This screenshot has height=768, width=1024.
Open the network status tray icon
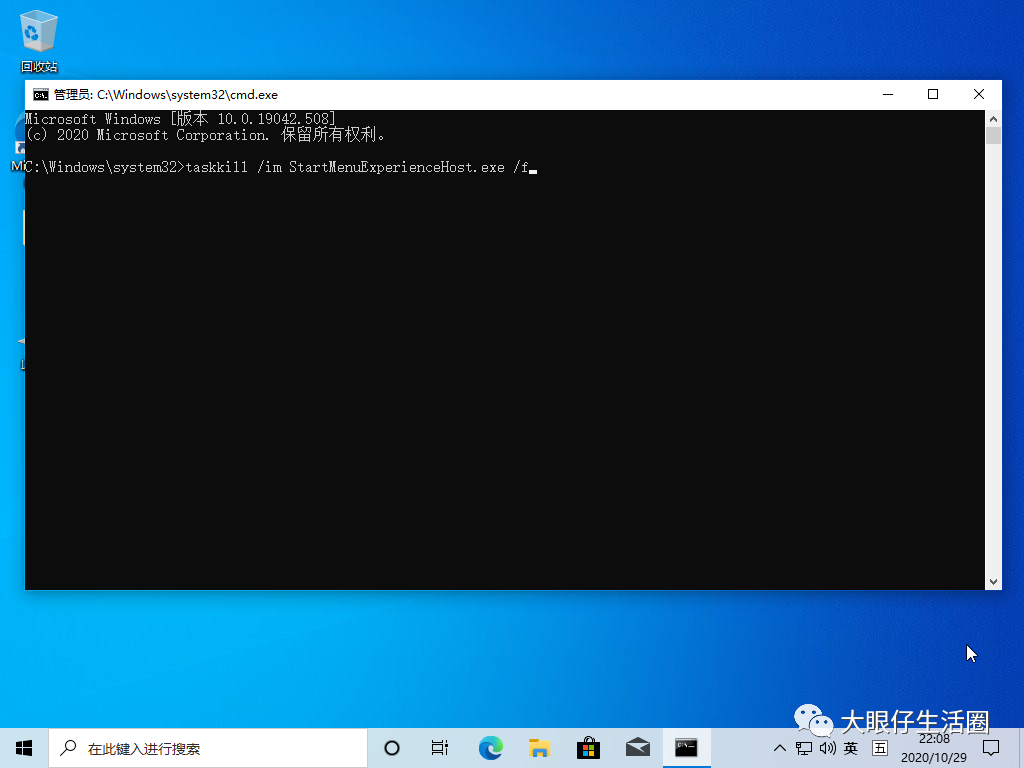(804, 748)
